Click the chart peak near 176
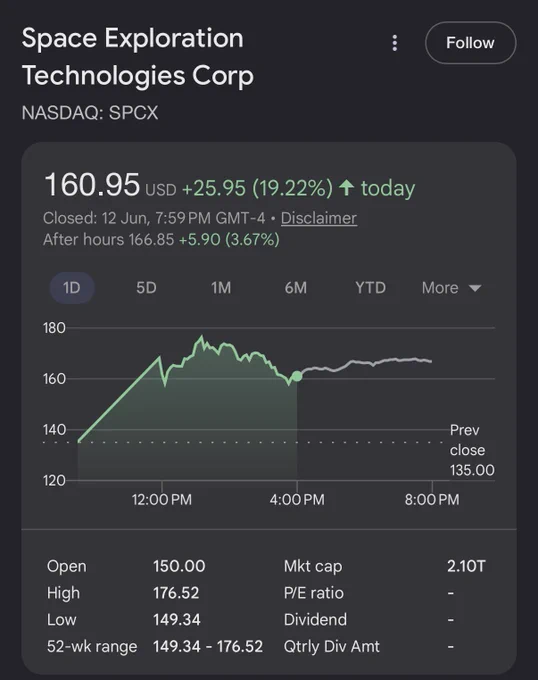538x680 pixels. 201,337
